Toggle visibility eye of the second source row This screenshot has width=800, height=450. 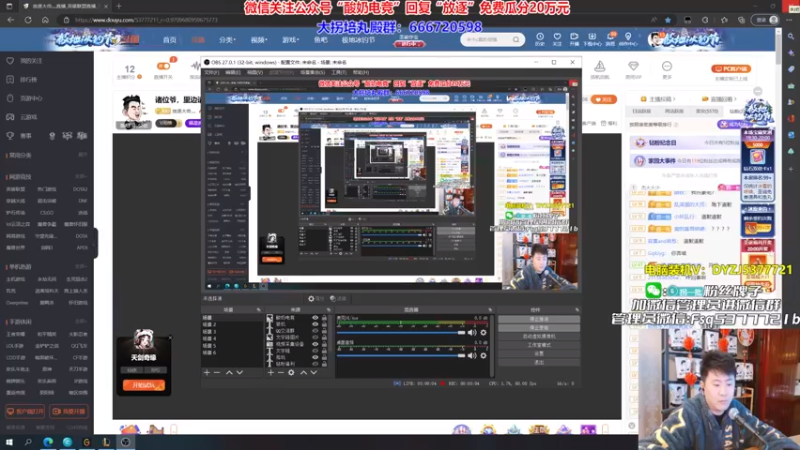315,324
